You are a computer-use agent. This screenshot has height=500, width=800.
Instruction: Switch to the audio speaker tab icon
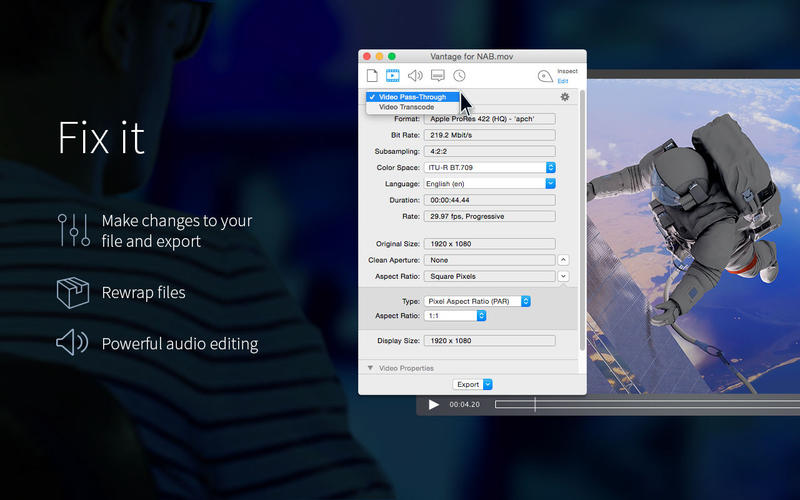point(415,76)
